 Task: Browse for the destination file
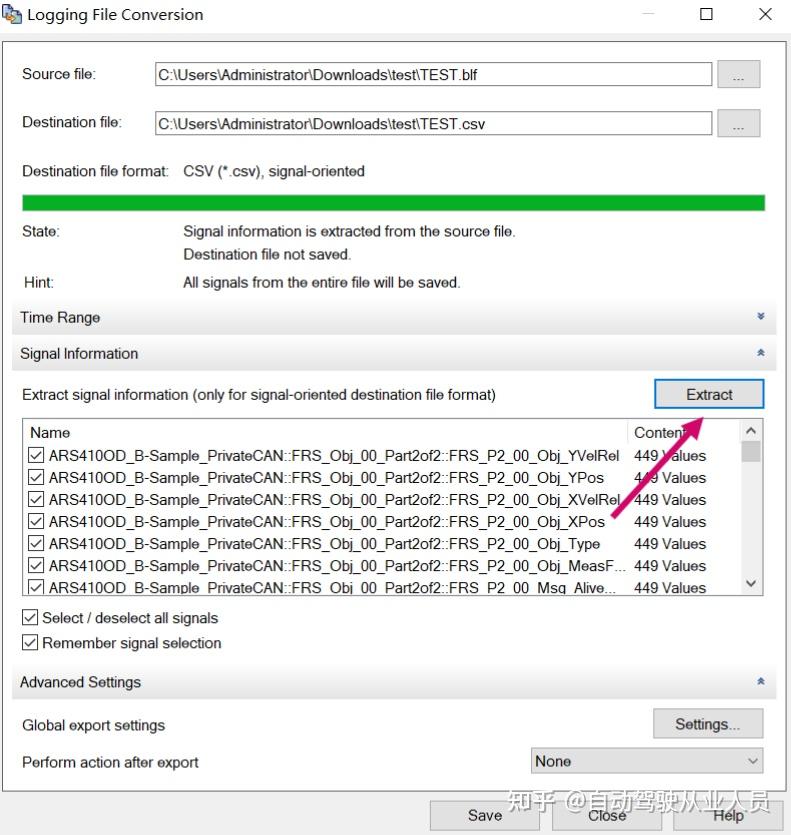[738, 123]
